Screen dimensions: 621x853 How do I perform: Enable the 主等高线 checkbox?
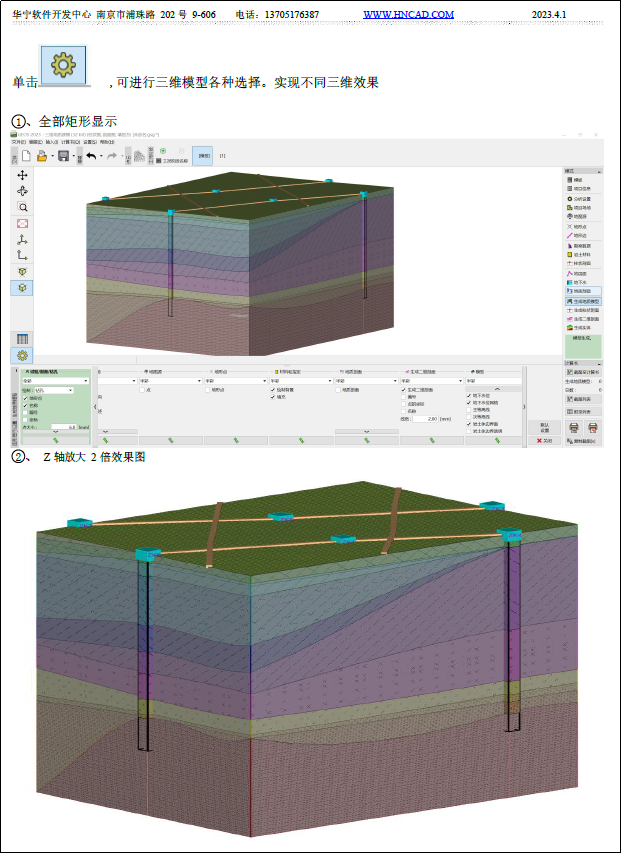[469, 410]
